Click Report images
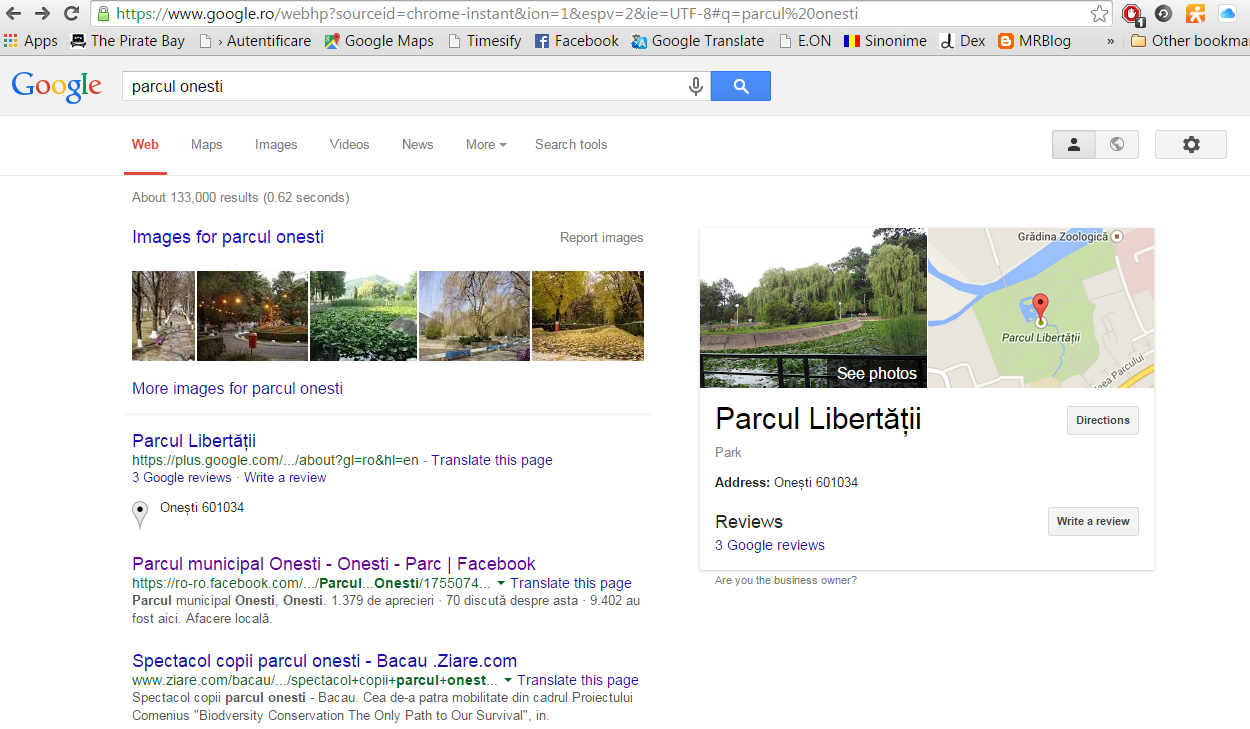 [602, 238]
